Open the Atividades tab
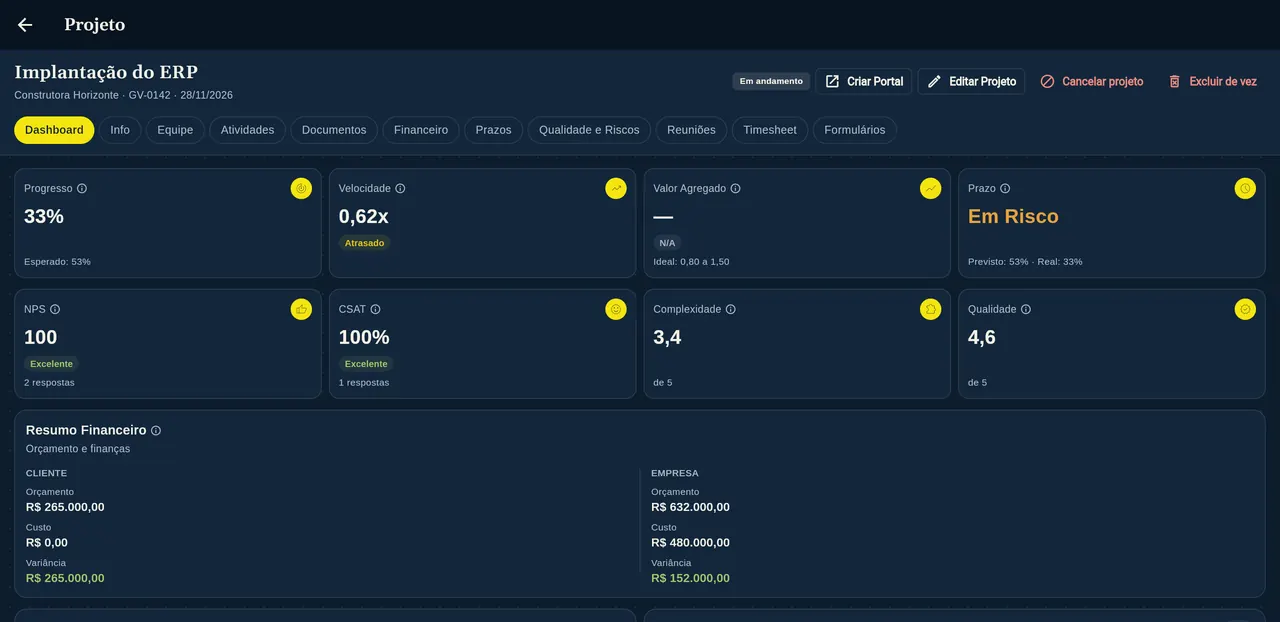The image size is (1280, 622). 247,130
